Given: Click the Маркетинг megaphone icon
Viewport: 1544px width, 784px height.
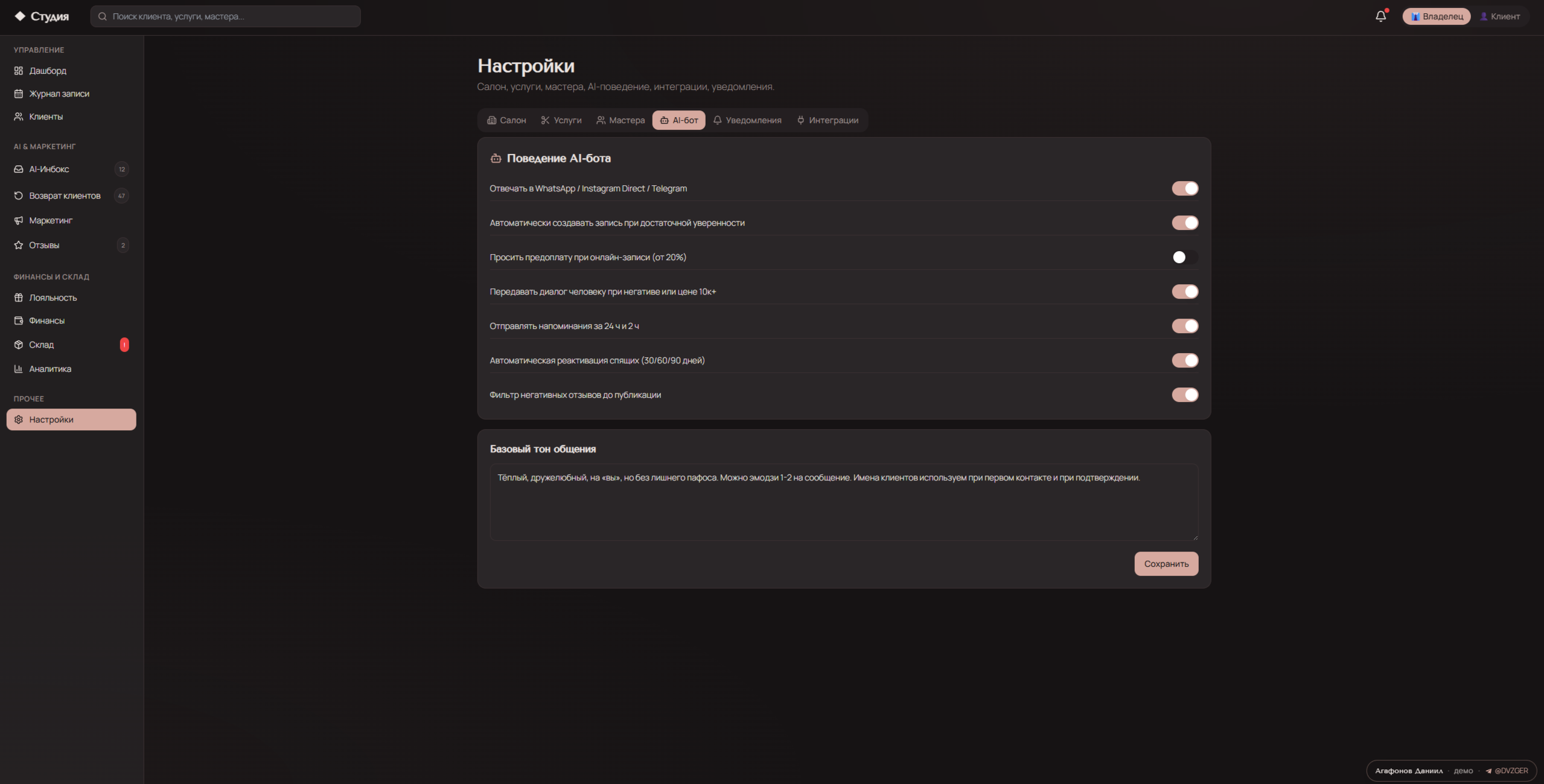Looking at the screenshot, I should 19,220.
